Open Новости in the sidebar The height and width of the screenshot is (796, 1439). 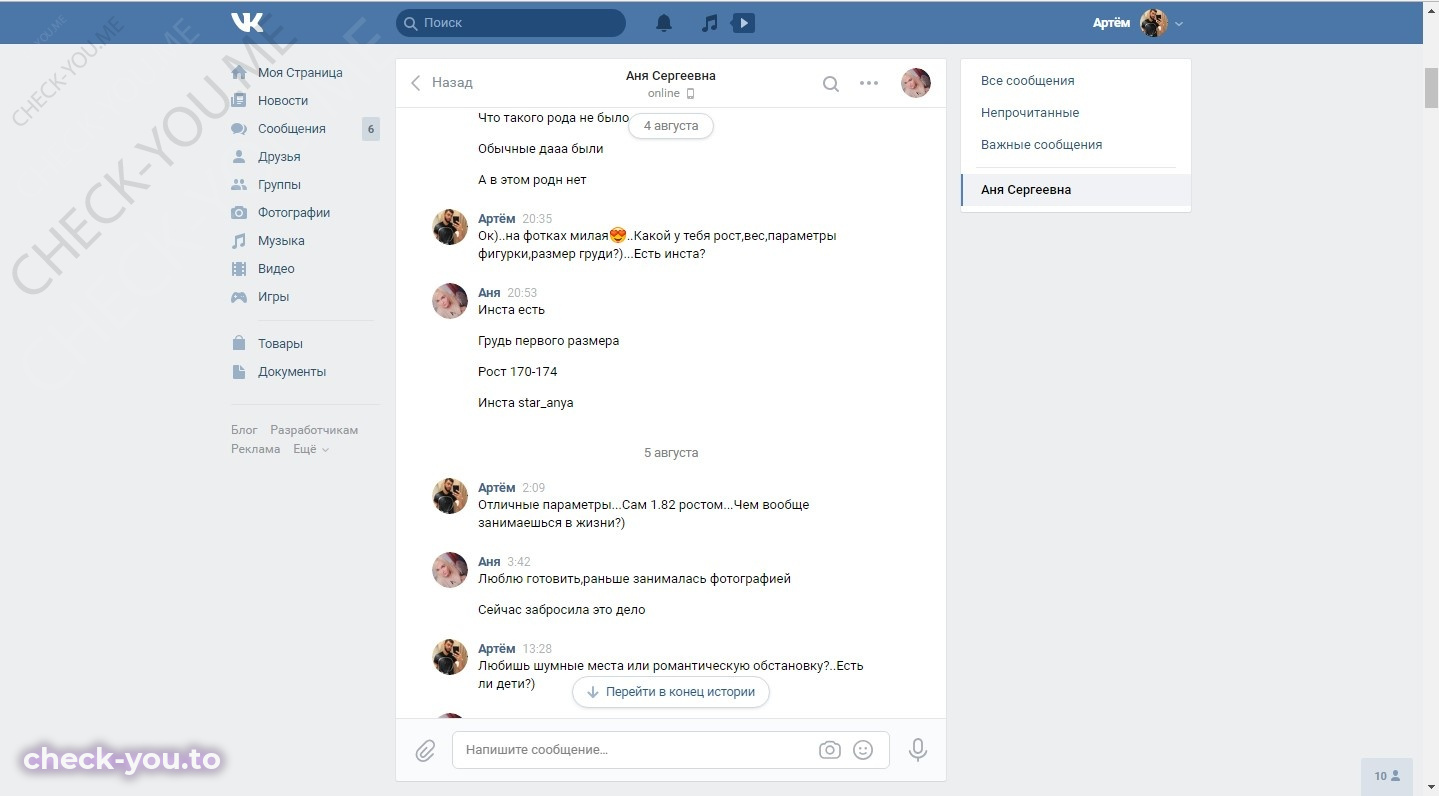(x=283, y=101)
